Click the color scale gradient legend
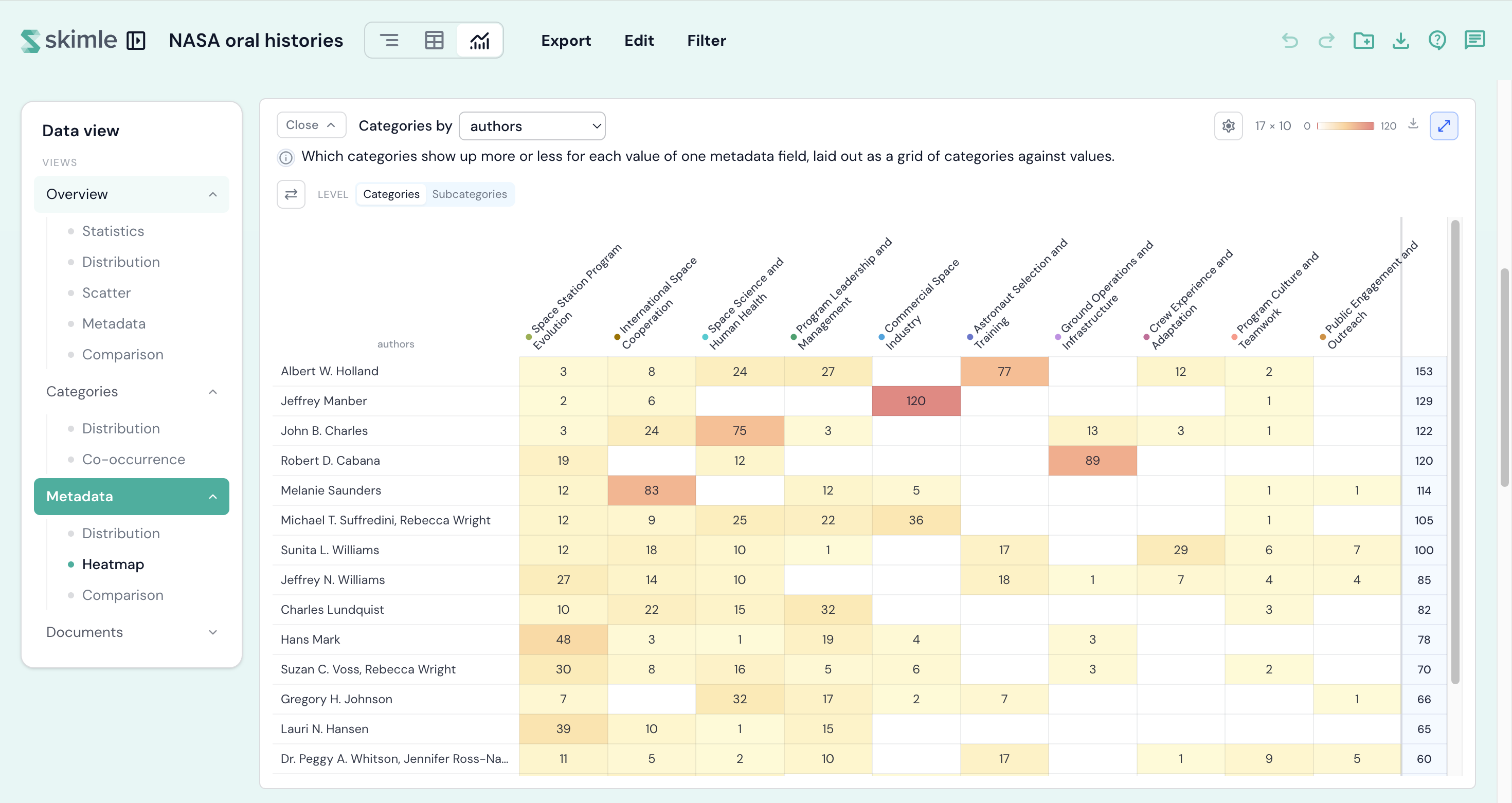The width and height of the screenshot is (1512, 803). pos(1345,125)
